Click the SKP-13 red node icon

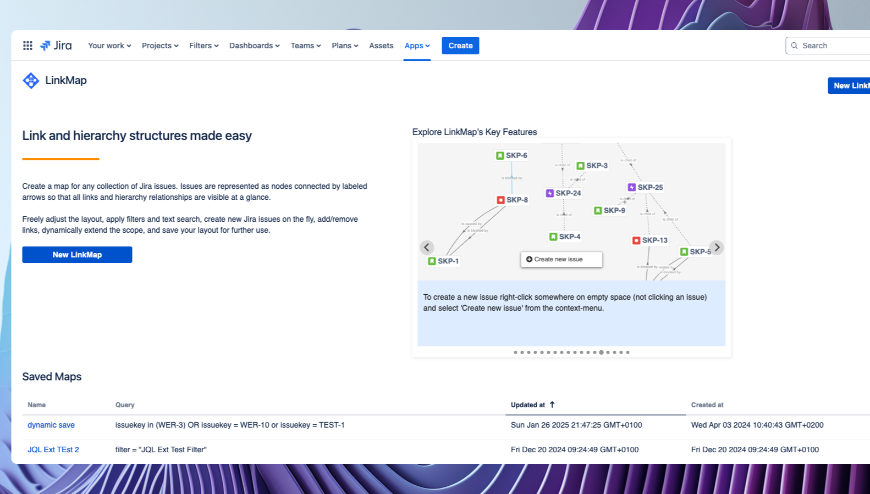636,240
